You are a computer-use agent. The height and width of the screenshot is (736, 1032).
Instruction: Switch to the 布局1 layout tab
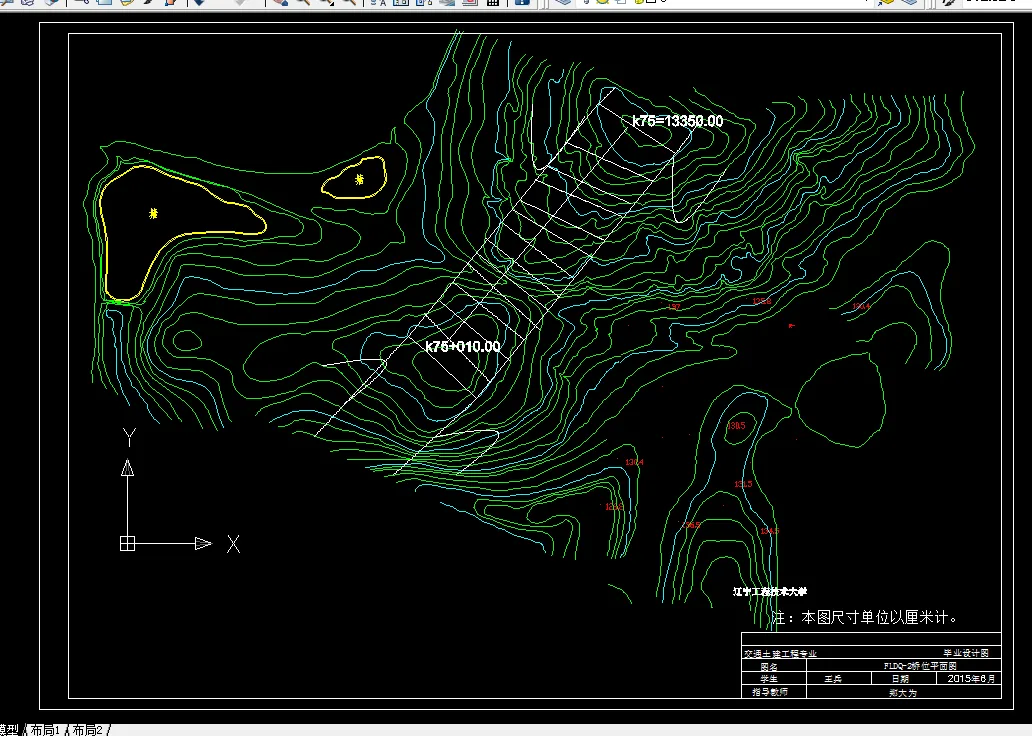[x=45, y=730]
